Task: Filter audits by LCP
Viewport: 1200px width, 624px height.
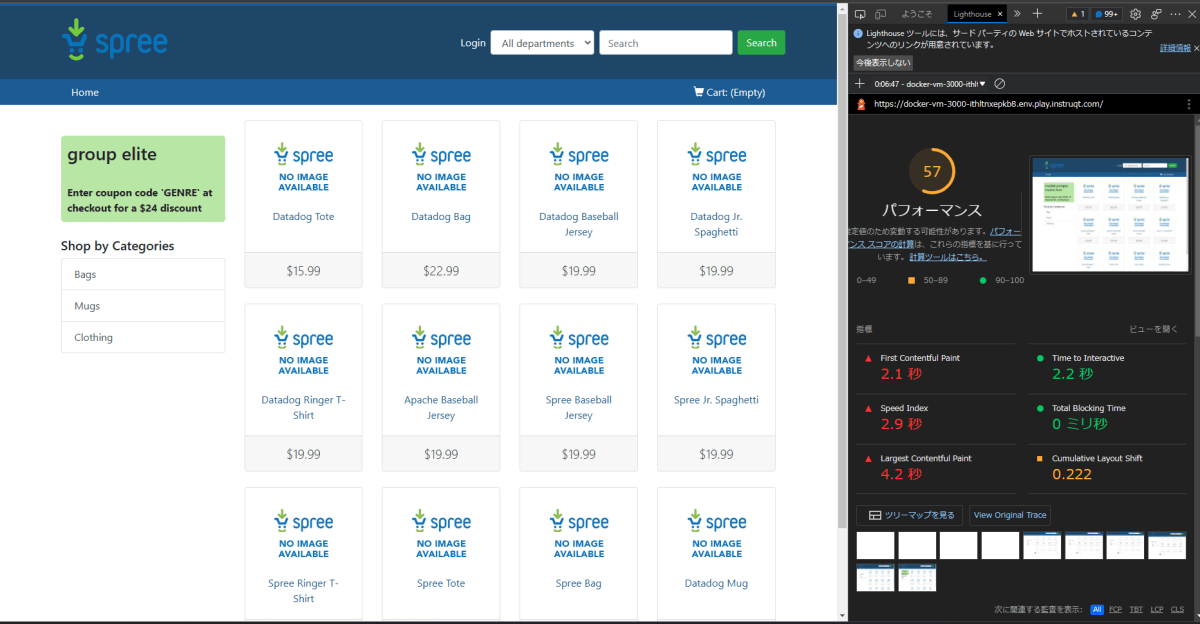Action: coord(1157,609)
